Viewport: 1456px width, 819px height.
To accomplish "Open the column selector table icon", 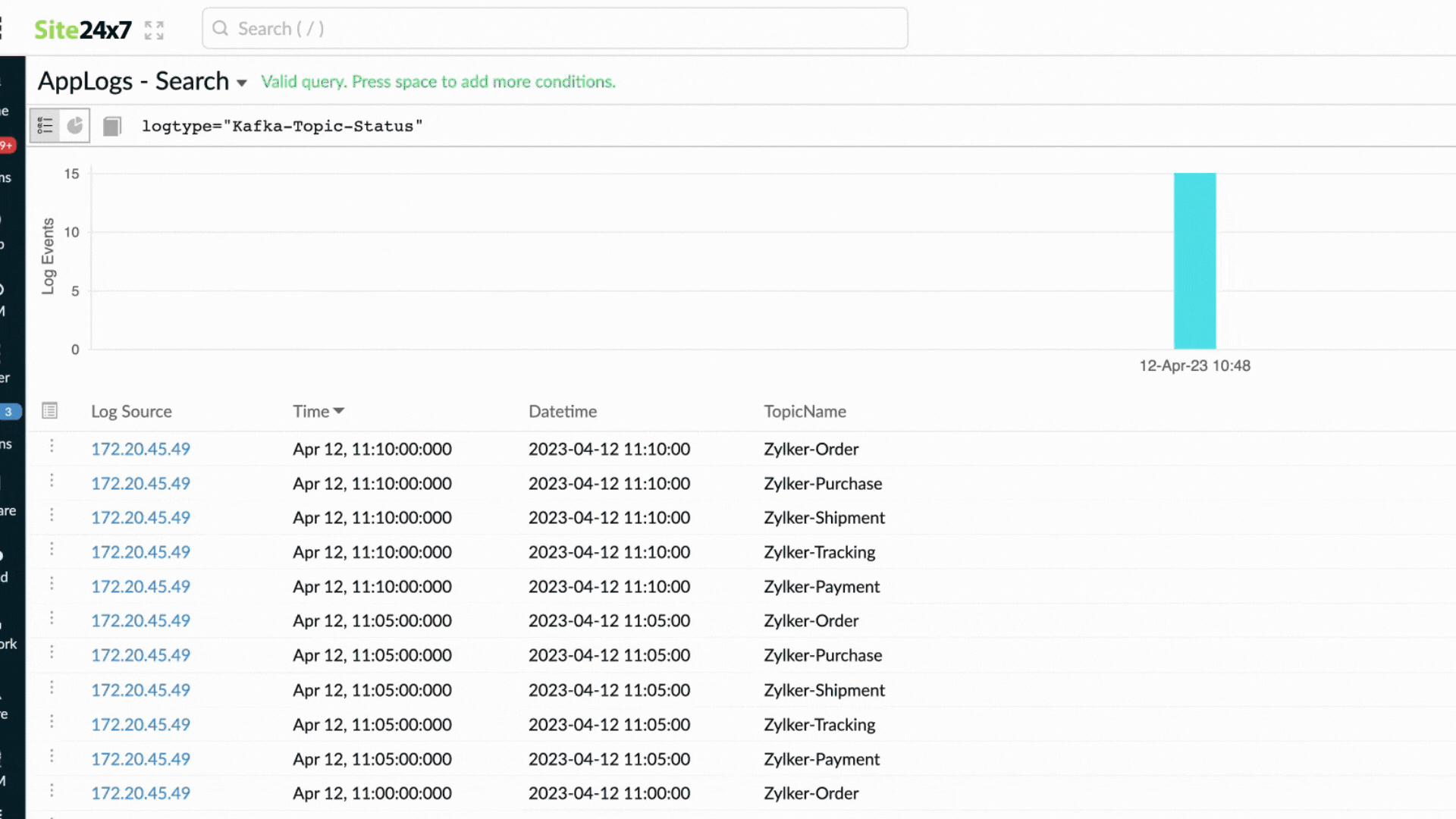I will [x=50, y=411].
